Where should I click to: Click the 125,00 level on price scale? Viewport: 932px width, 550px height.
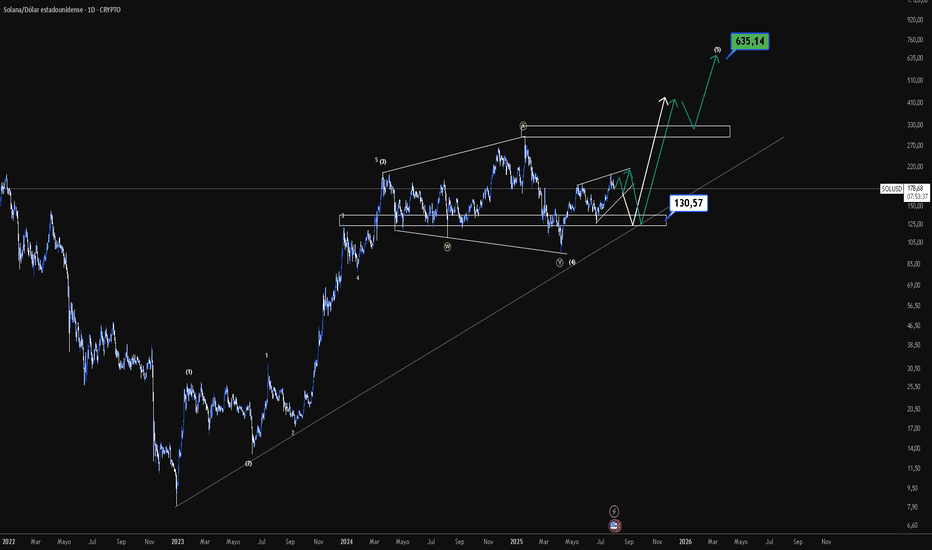(915, 224)
